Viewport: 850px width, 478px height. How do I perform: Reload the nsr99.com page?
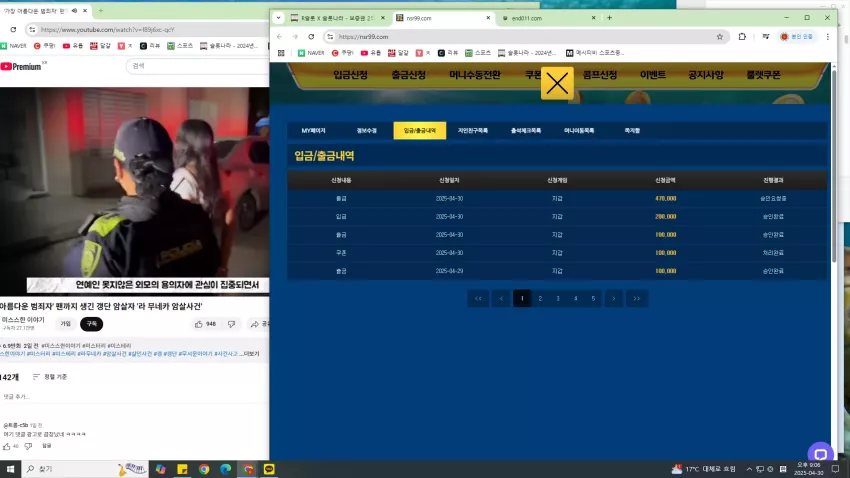(x=311, y=37)
